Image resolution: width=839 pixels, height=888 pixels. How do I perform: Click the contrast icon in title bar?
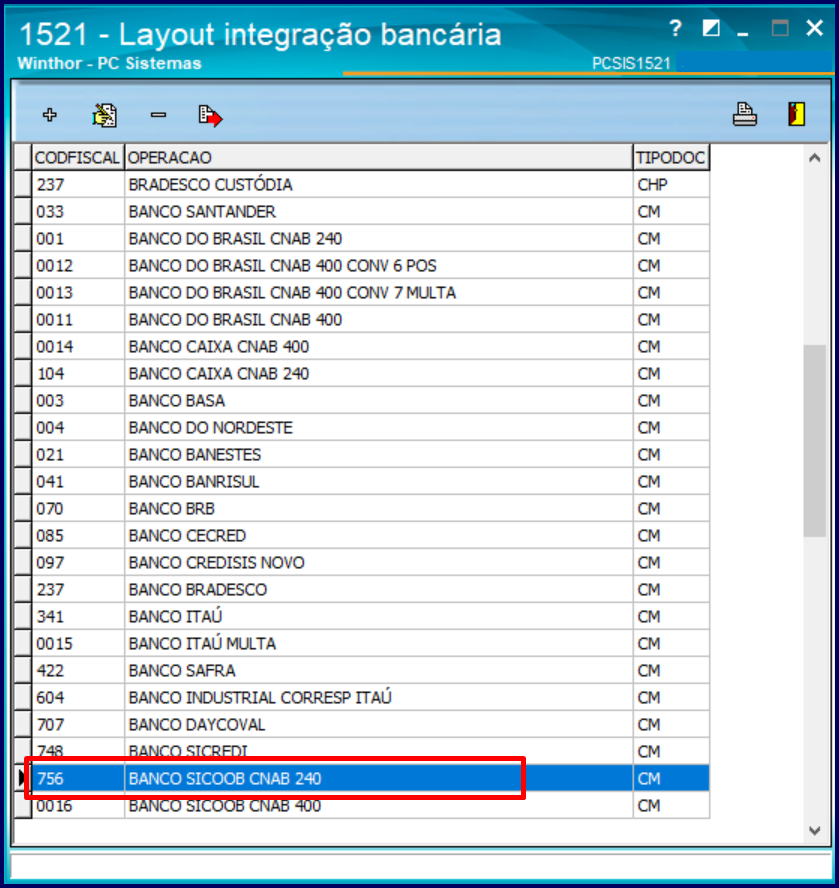(711, 28)
